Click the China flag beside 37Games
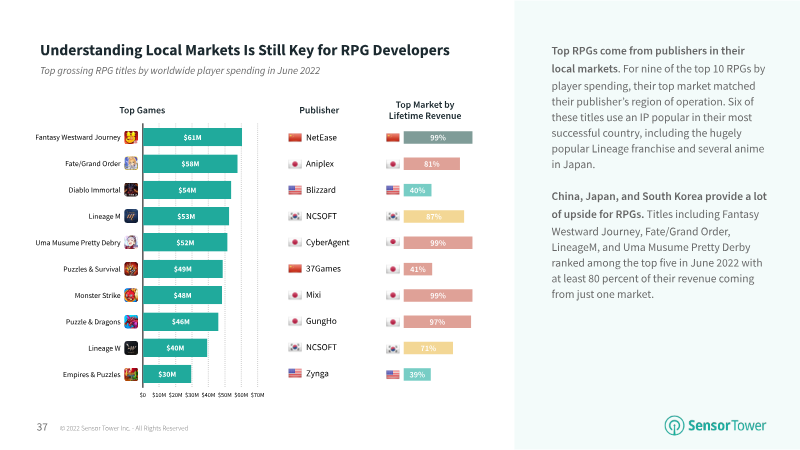Screen dimensions: 800x450 click(295, 268)
